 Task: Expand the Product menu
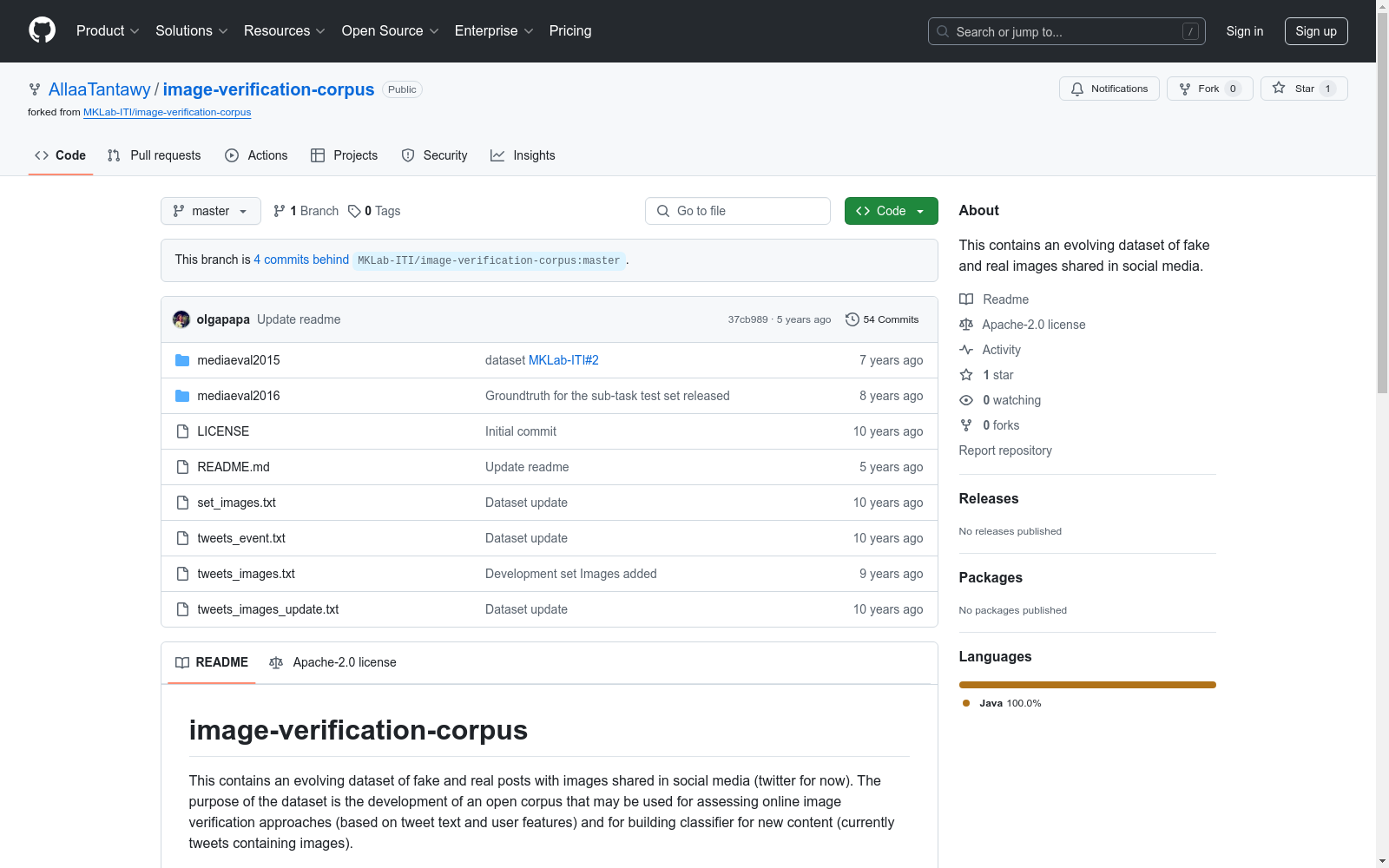(x=108, y=31)
